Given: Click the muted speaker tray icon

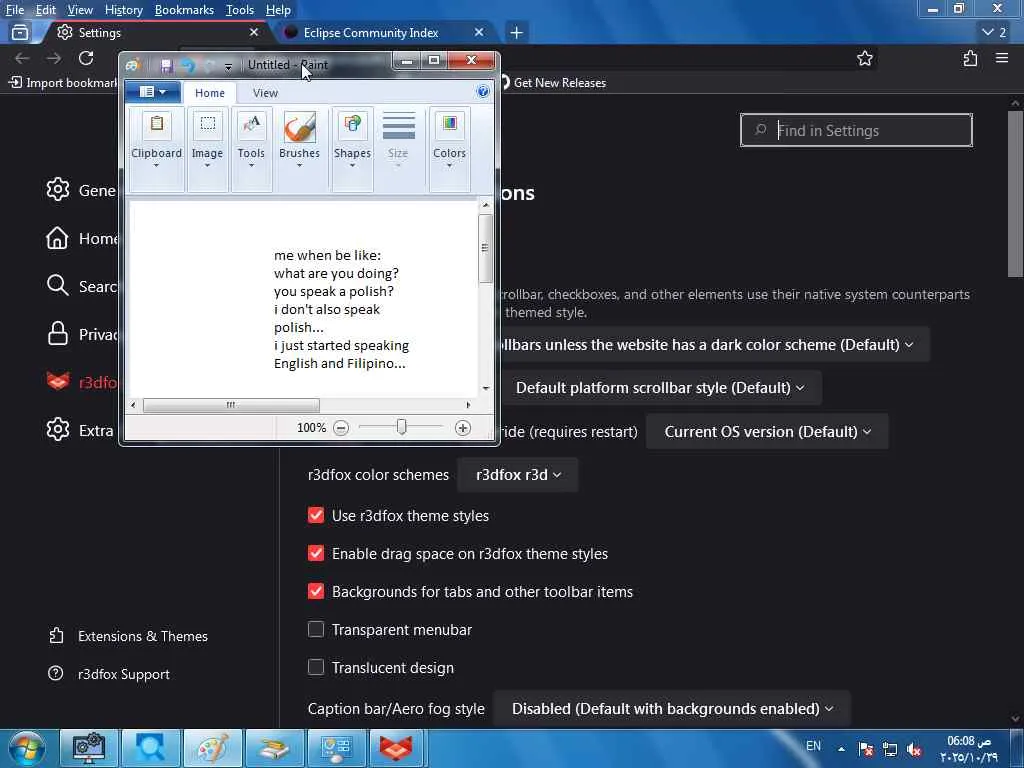Looking at the screenshot, I should click(914, 749).
